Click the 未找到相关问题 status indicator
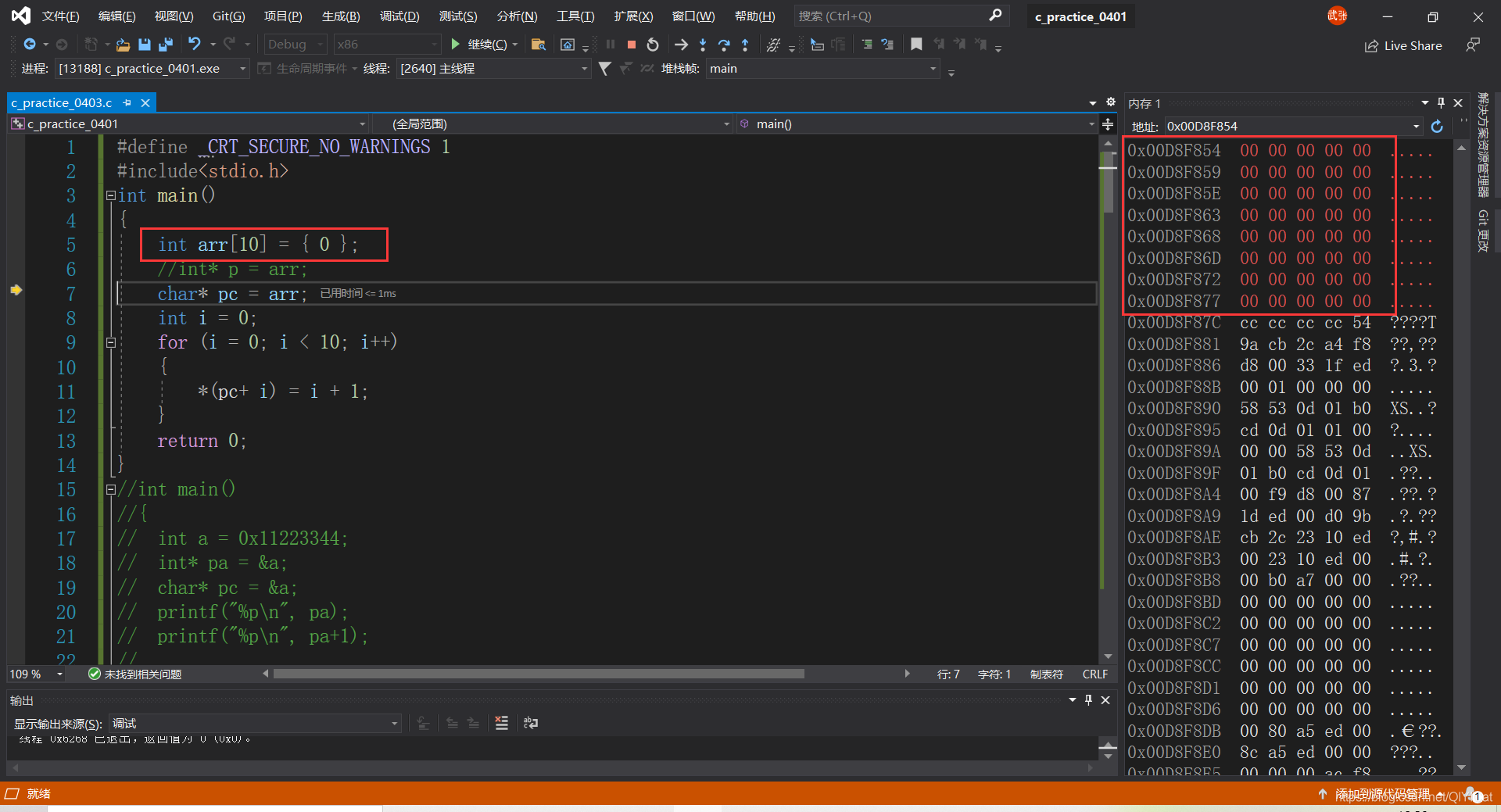 (x=134, y=674)
